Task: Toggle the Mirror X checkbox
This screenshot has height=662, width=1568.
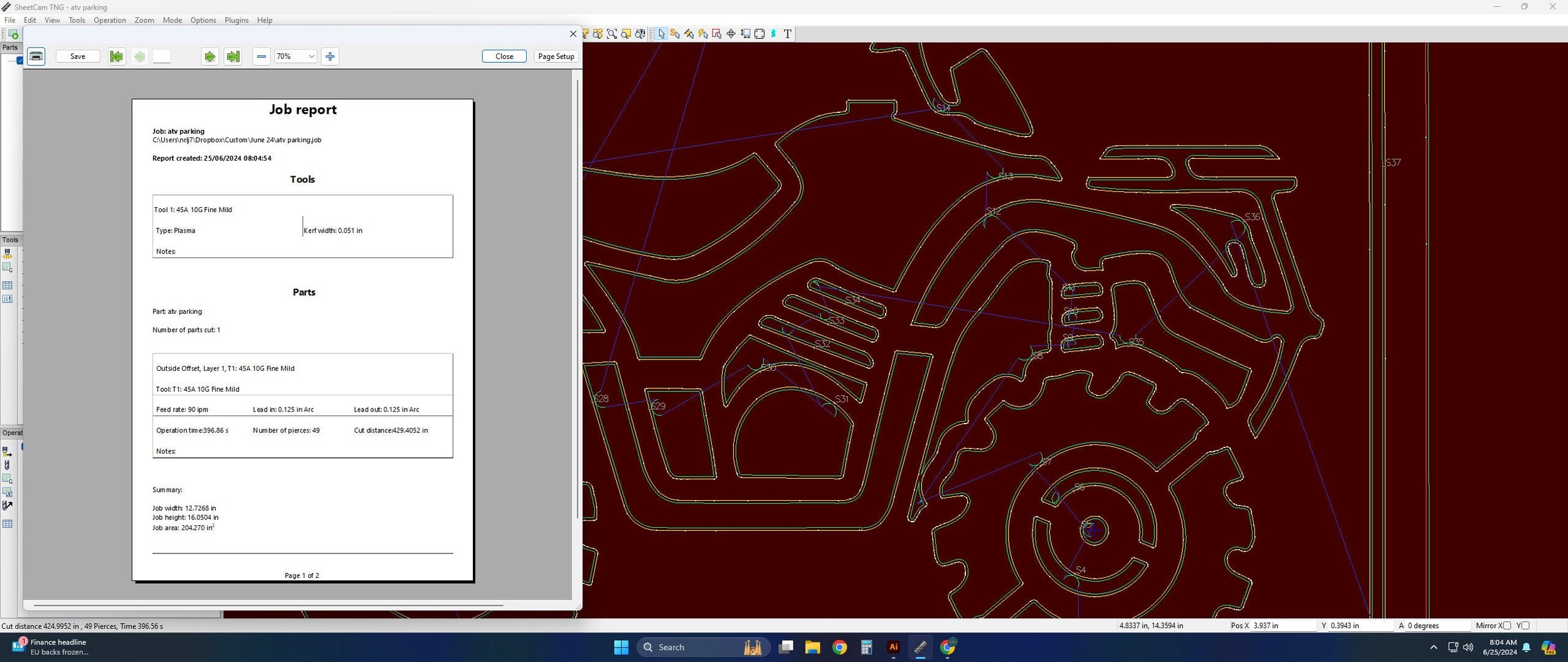Action: (1507, 626)
